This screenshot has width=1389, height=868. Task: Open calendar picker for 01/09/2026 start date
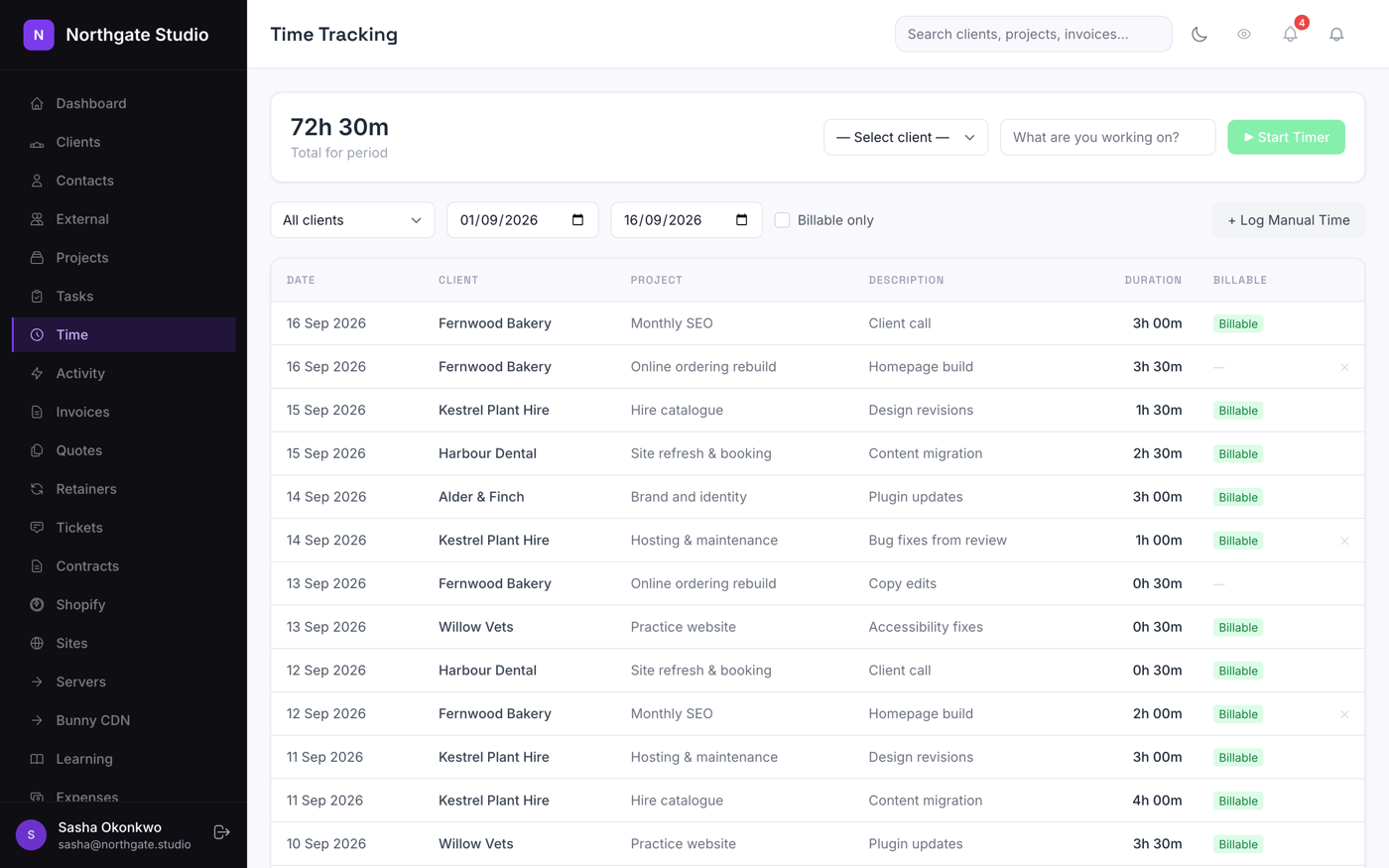[x=578, y=220]
